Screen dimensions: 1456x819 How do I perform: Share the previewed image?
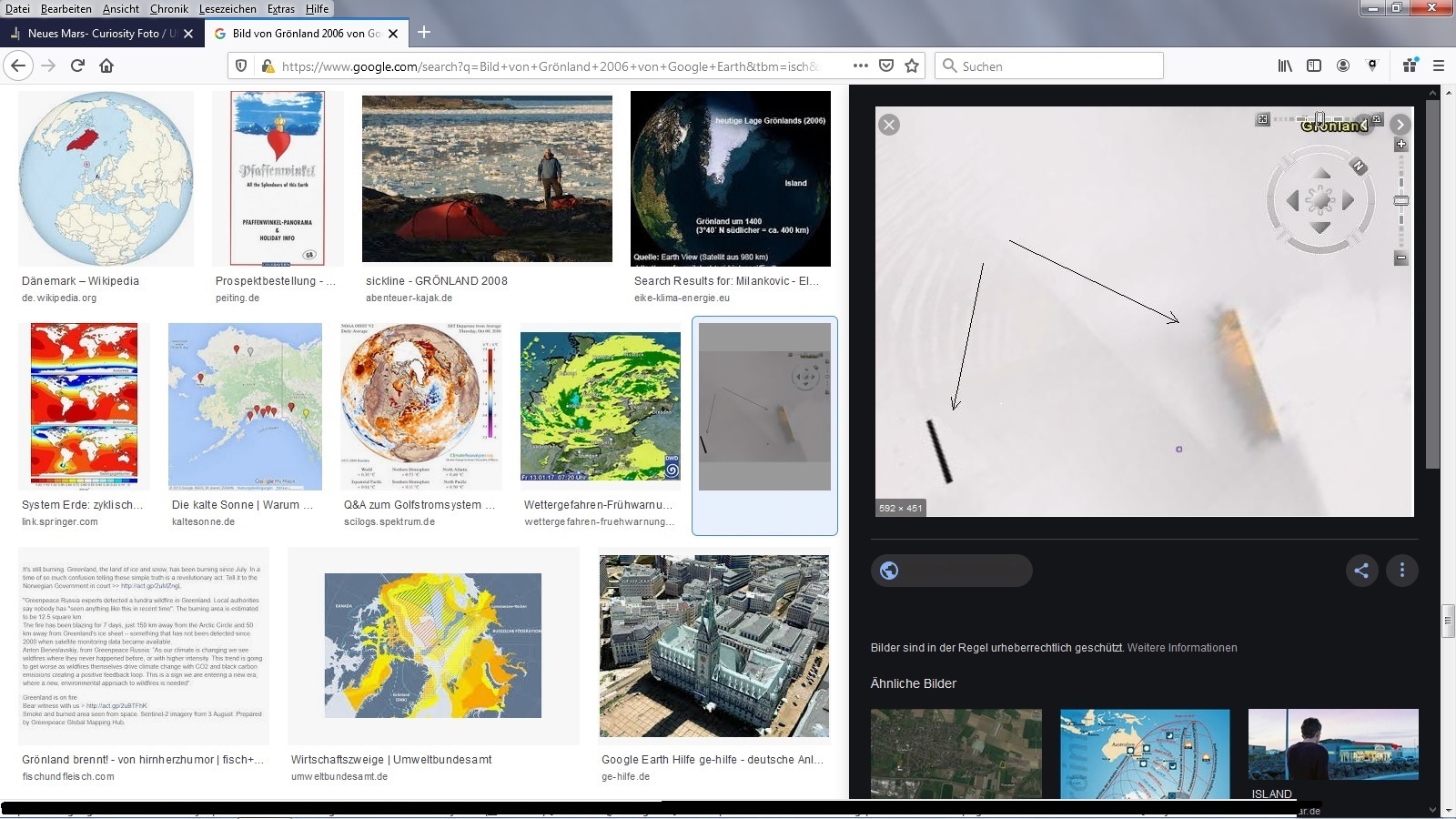(1361, 571)
